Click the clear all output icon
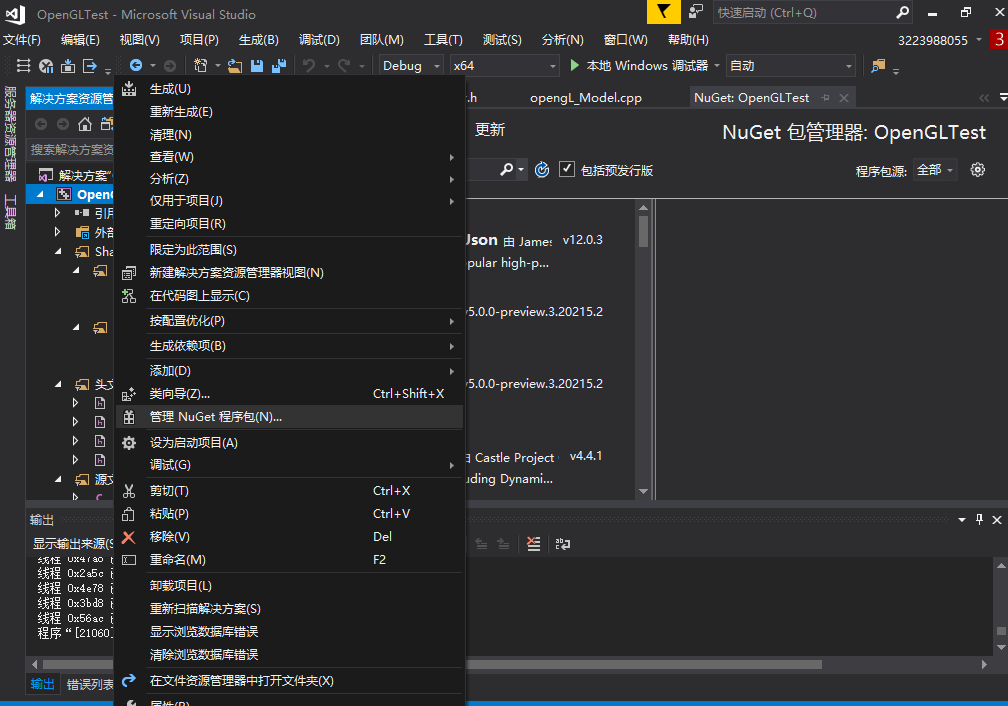The height and width of the screenshot is (706, 1008). tap(534, 544)
